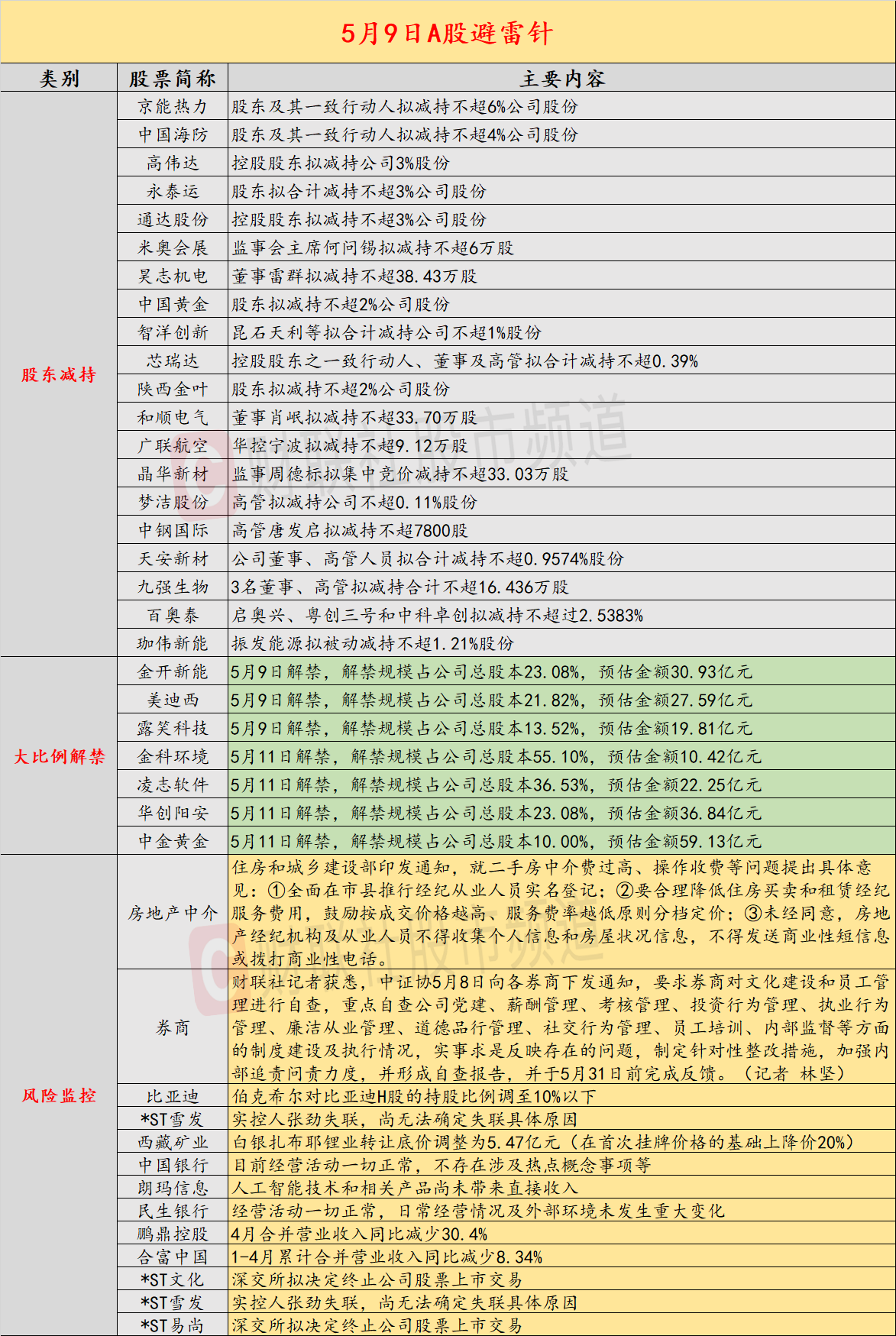Click the "大比例解禁" category cell

click(x=59, y=756)
